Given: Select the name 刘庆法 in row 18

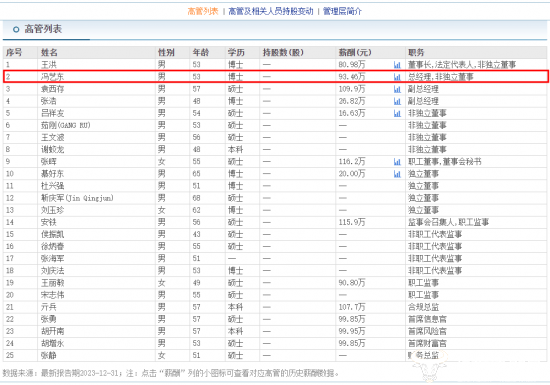Looking at the screenshot, I should [x=53, y=271].
